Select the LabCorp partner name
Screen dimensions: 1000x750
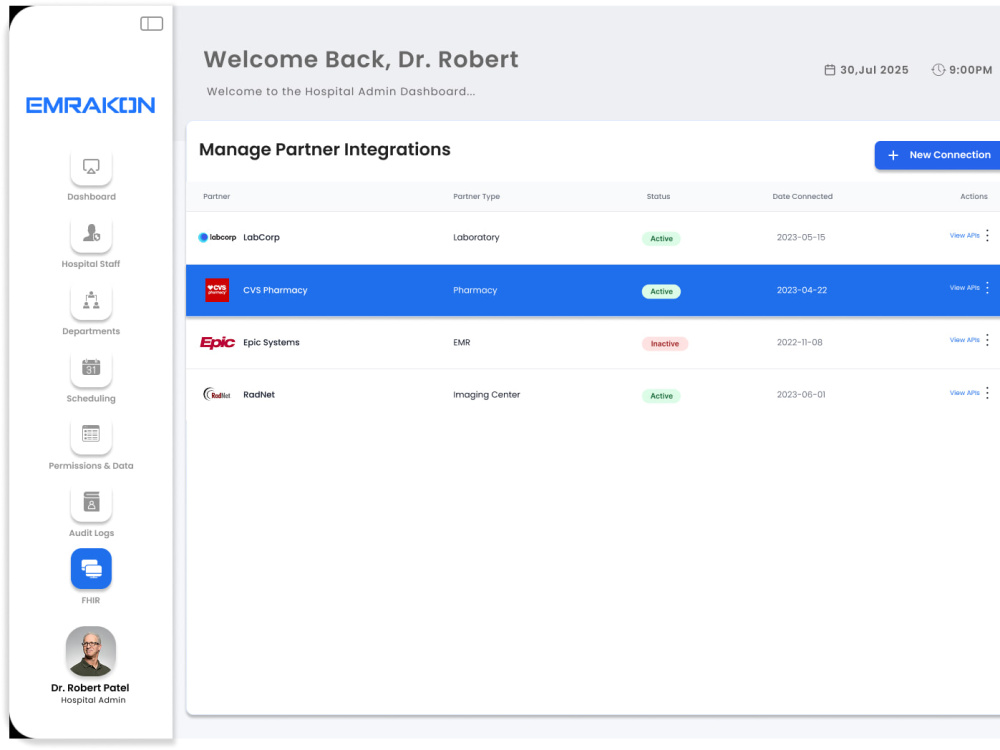click(261, 237)
